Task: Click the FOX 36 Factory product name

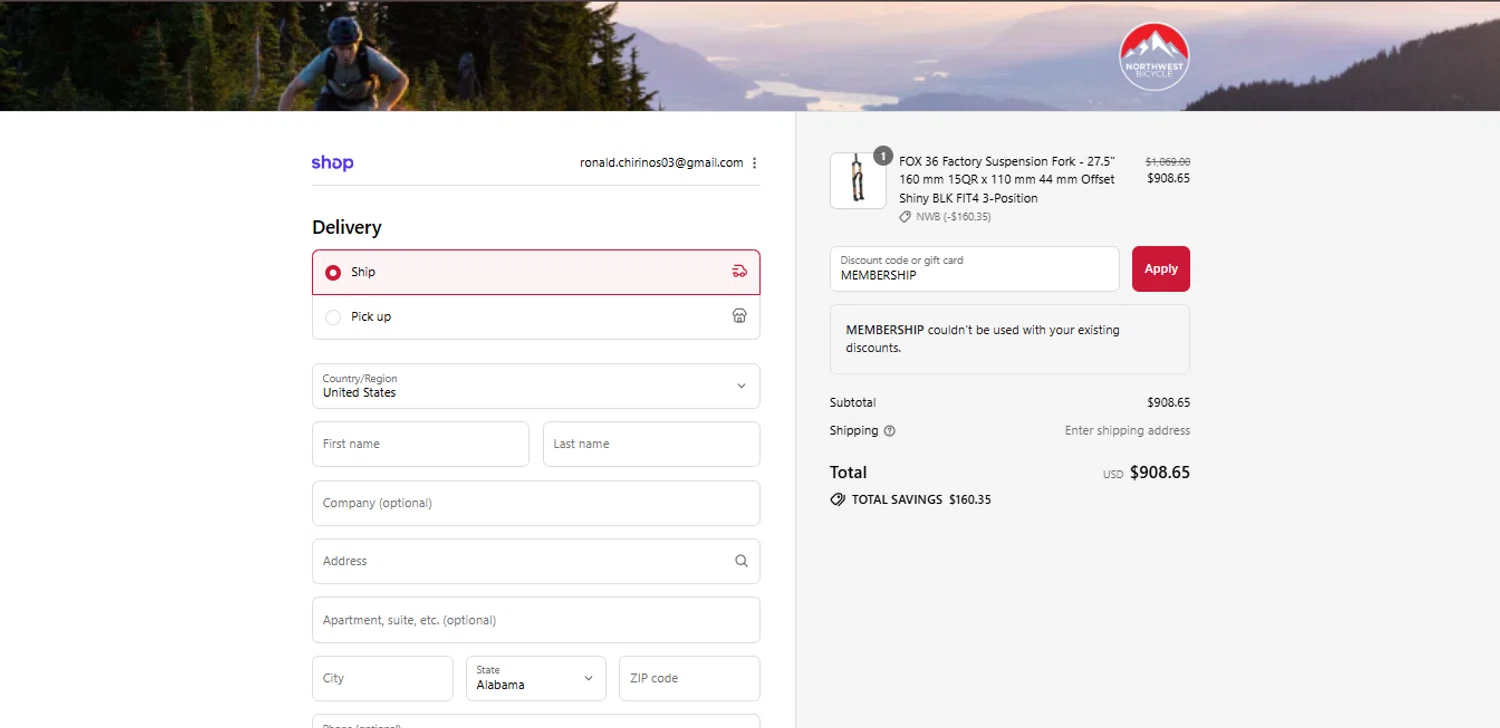Action: pos(1007,180)
